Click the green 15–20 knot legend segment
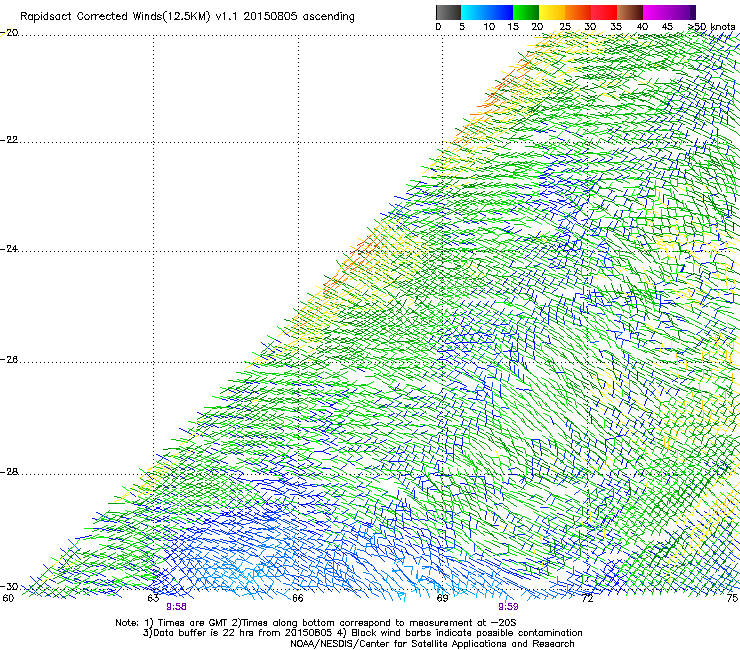 pos(526,12)
